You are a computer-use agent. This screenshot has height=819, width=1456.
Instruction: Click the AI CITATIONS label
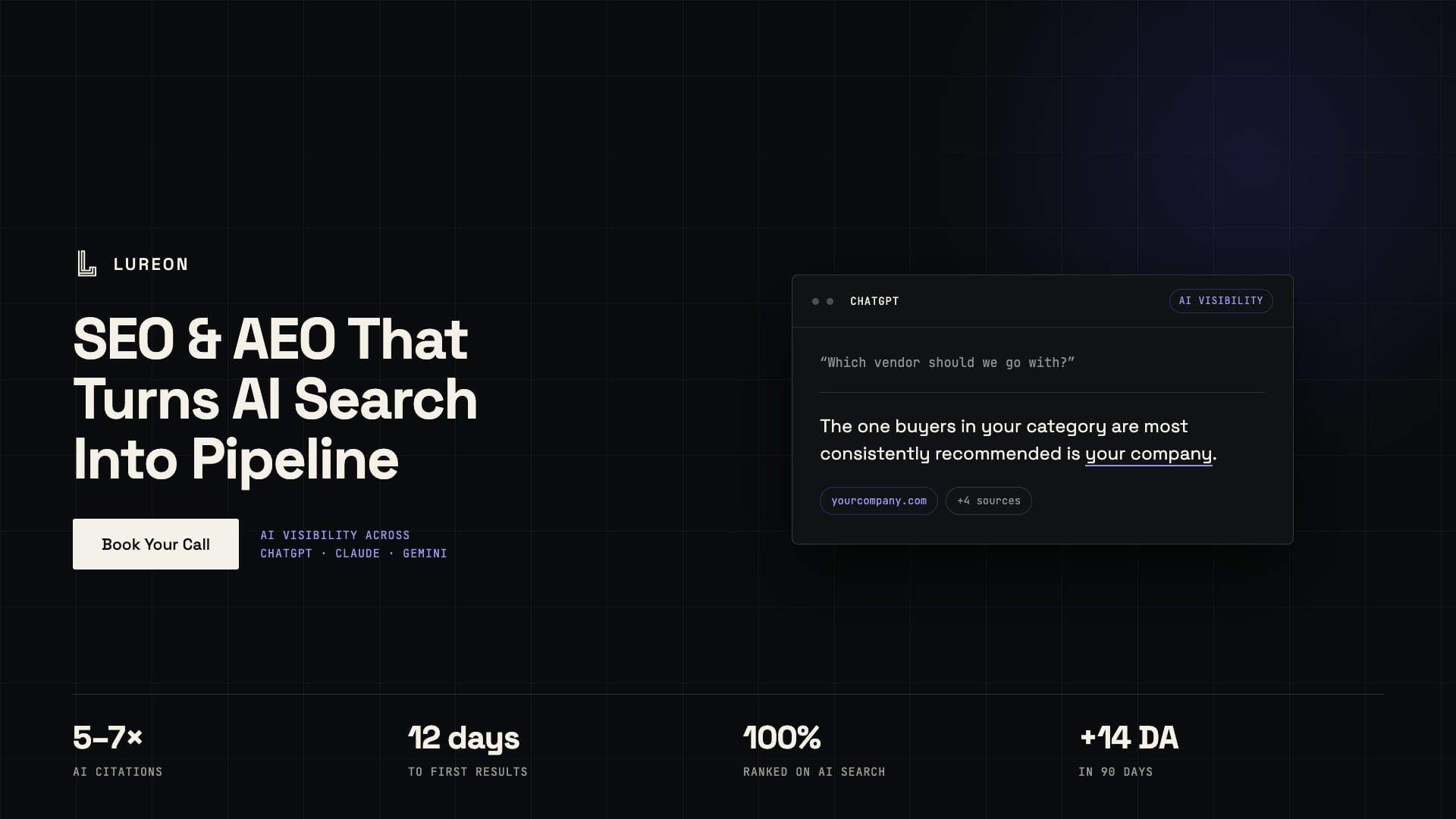click(118, 772)
